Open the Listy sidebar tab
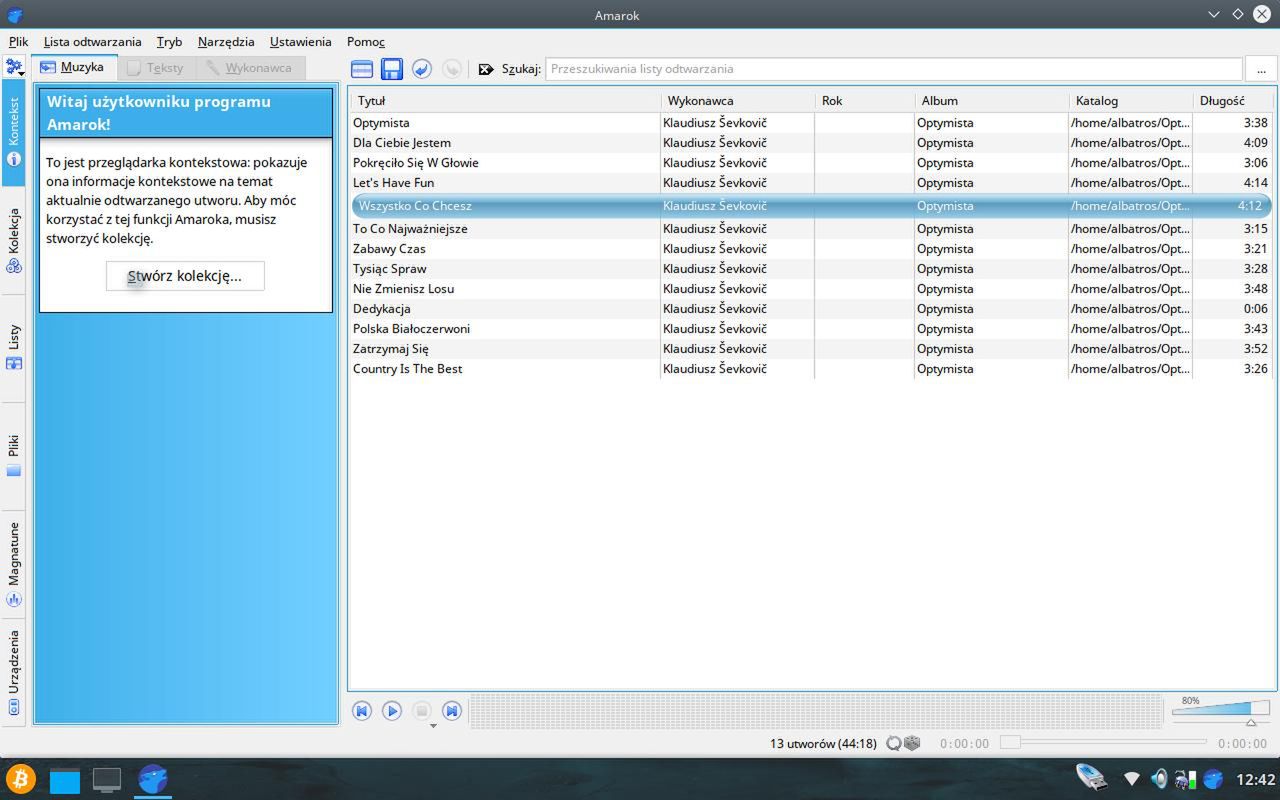This screenshot has width=1280, height=800. click(14, 347)
